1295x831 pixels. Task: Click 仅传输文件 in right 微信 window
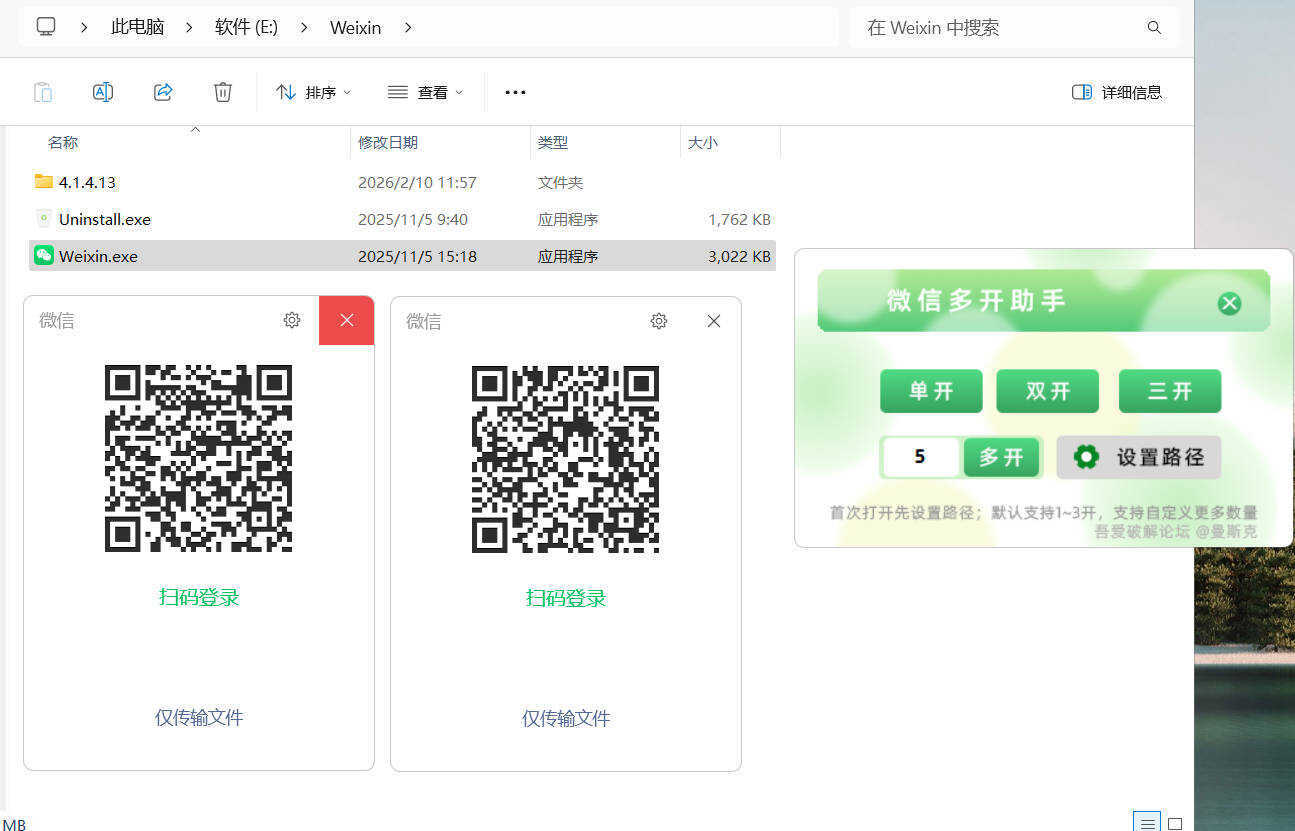(x=566, y=718)
